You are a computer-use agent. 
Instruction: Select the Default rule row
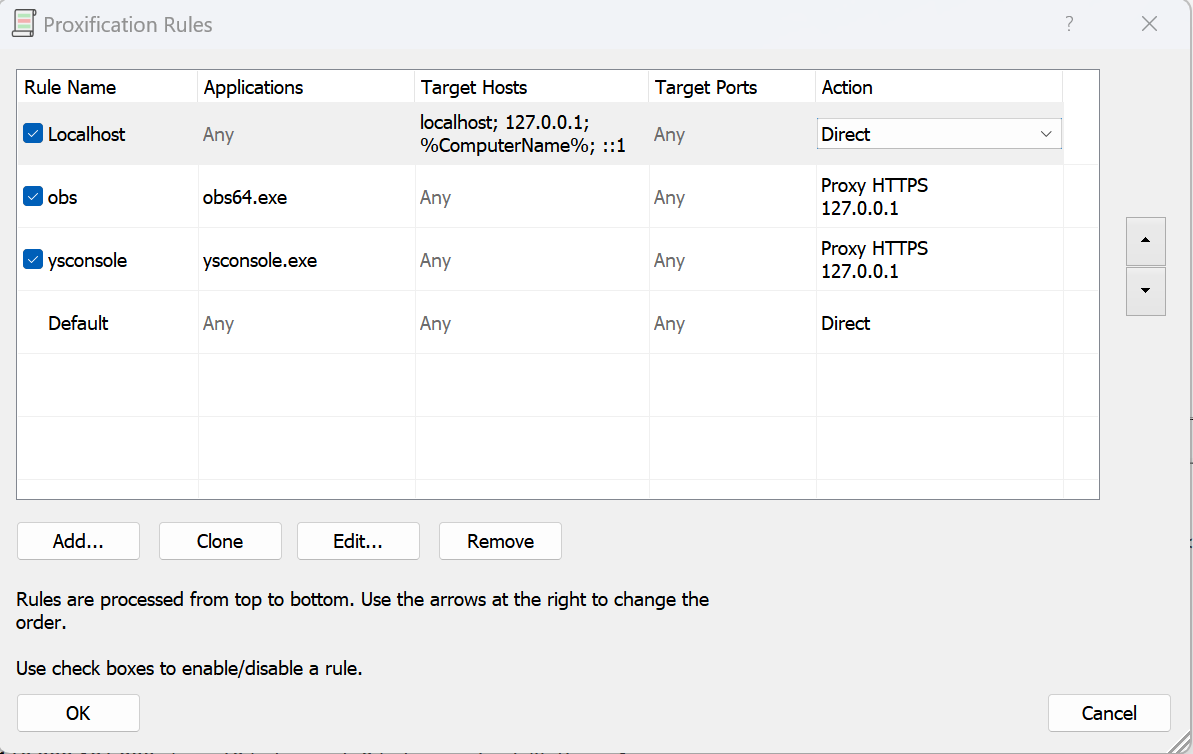78,323
